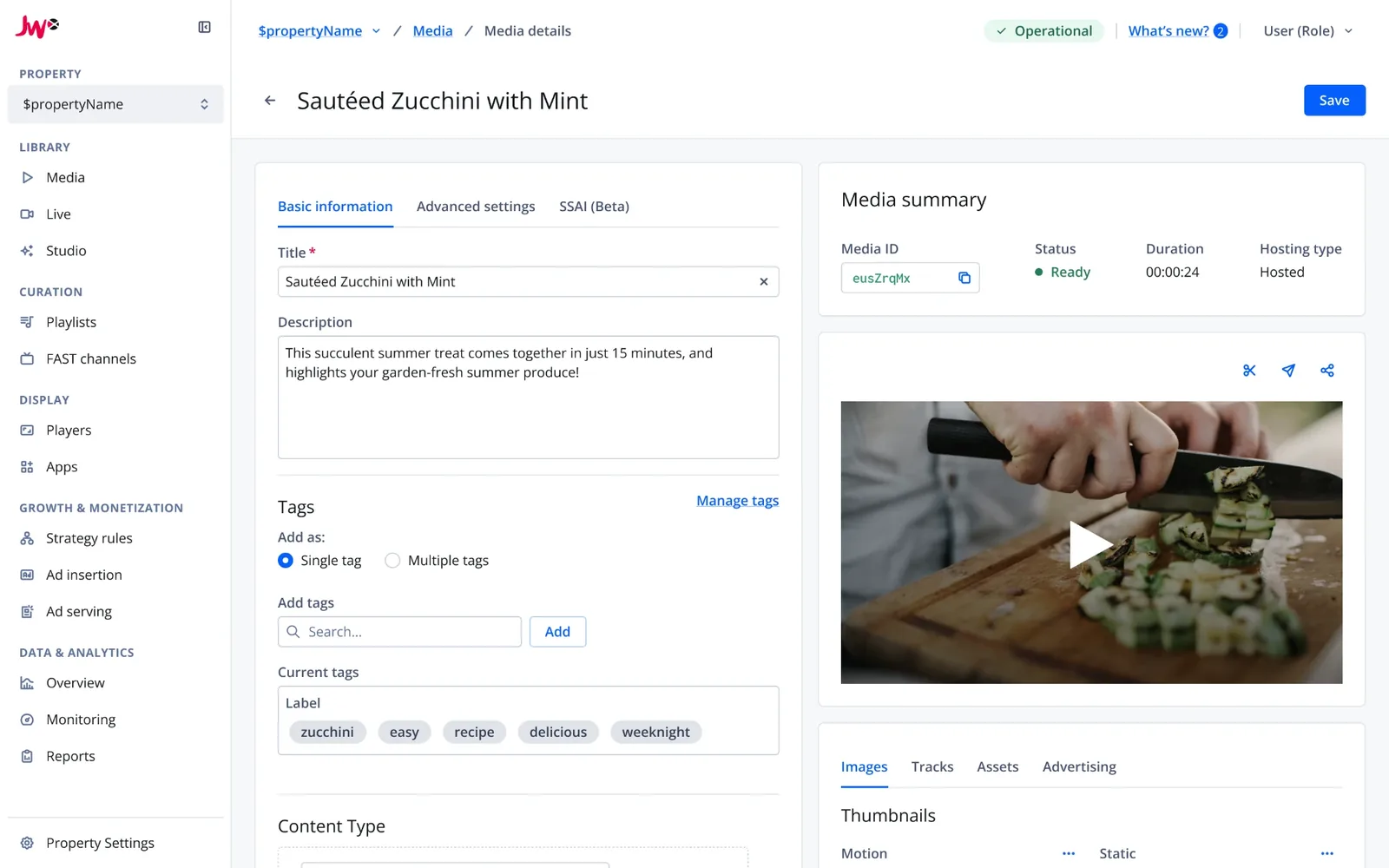Switch to the Advanced settings tab
The image size is (1389, 868).
[x=476, y=207]
